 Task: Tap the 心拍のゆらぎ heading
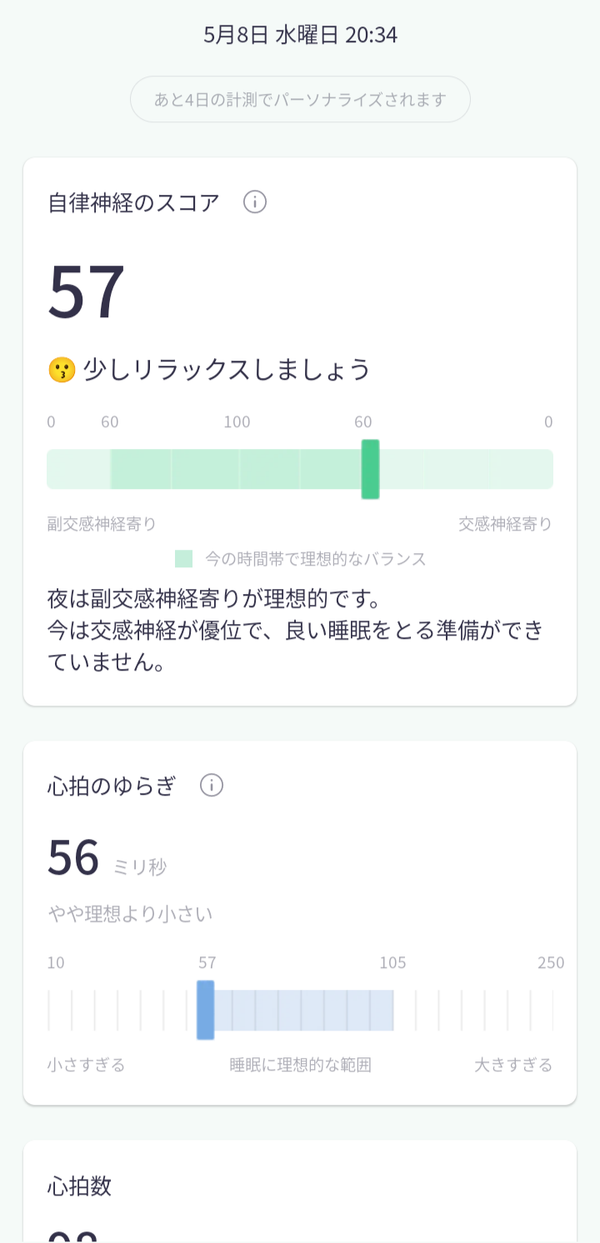coord(112,786)
